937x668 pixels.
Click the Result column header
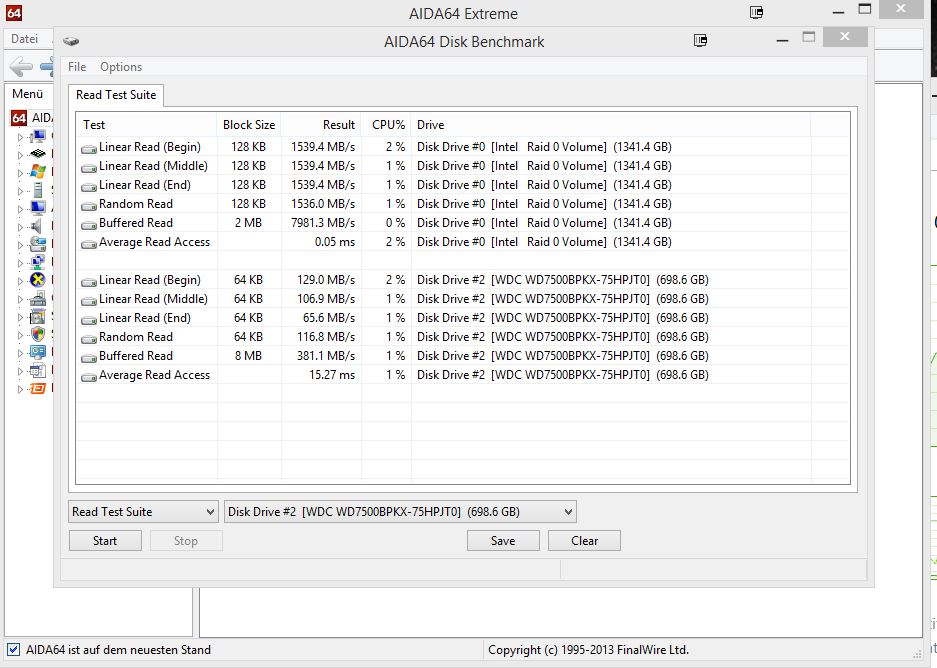[x=321, y=125]
